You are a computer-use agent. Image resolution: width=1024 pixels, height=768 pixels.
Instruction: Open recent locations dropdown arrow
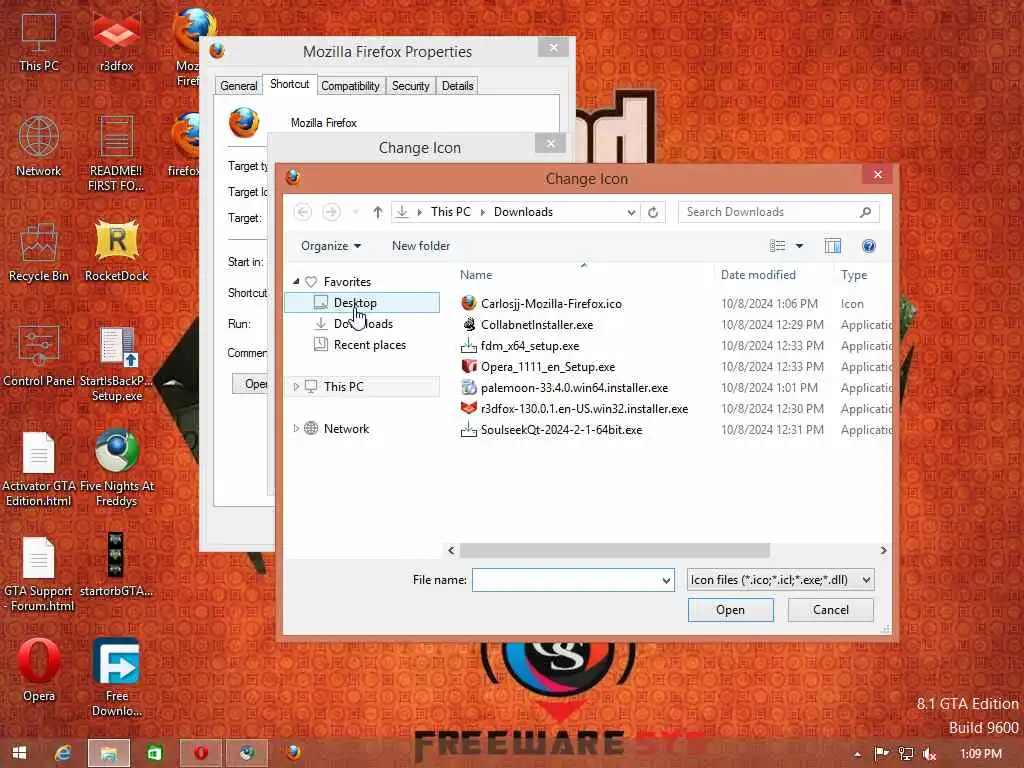(356, 212)
